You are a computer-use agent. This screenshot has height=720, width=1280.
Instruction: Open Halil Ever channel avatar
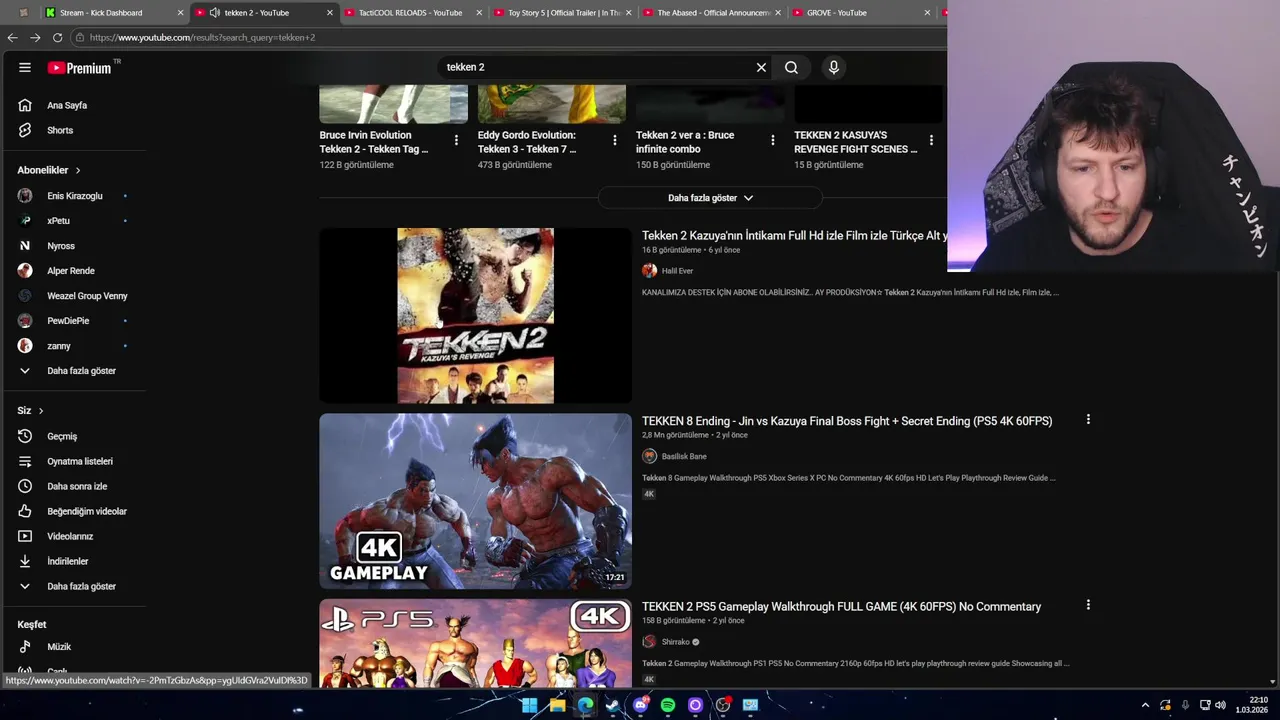tap(649, 271)
